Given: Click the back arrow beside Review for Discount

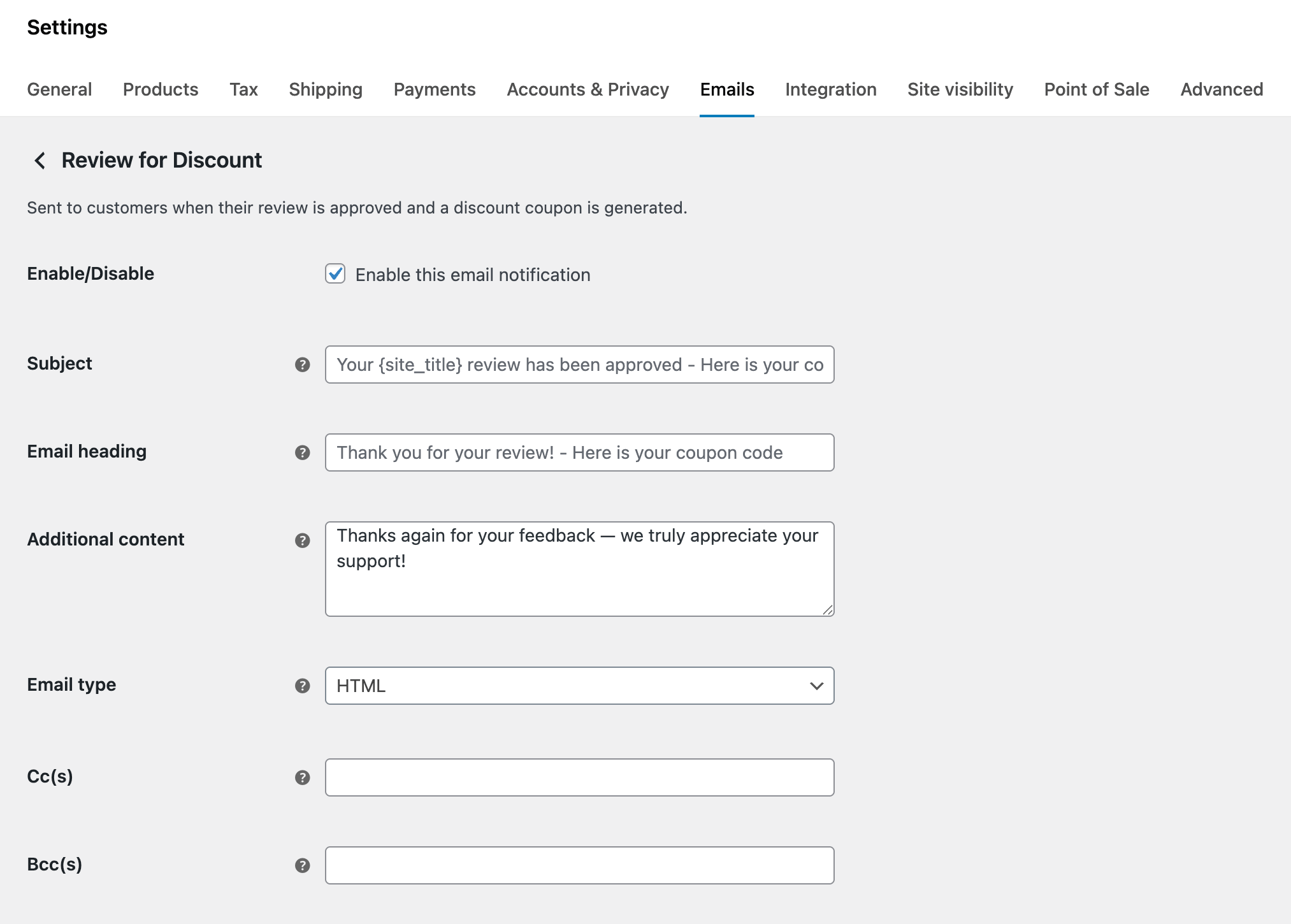Looking at the screenshot, I should [40, 161].
